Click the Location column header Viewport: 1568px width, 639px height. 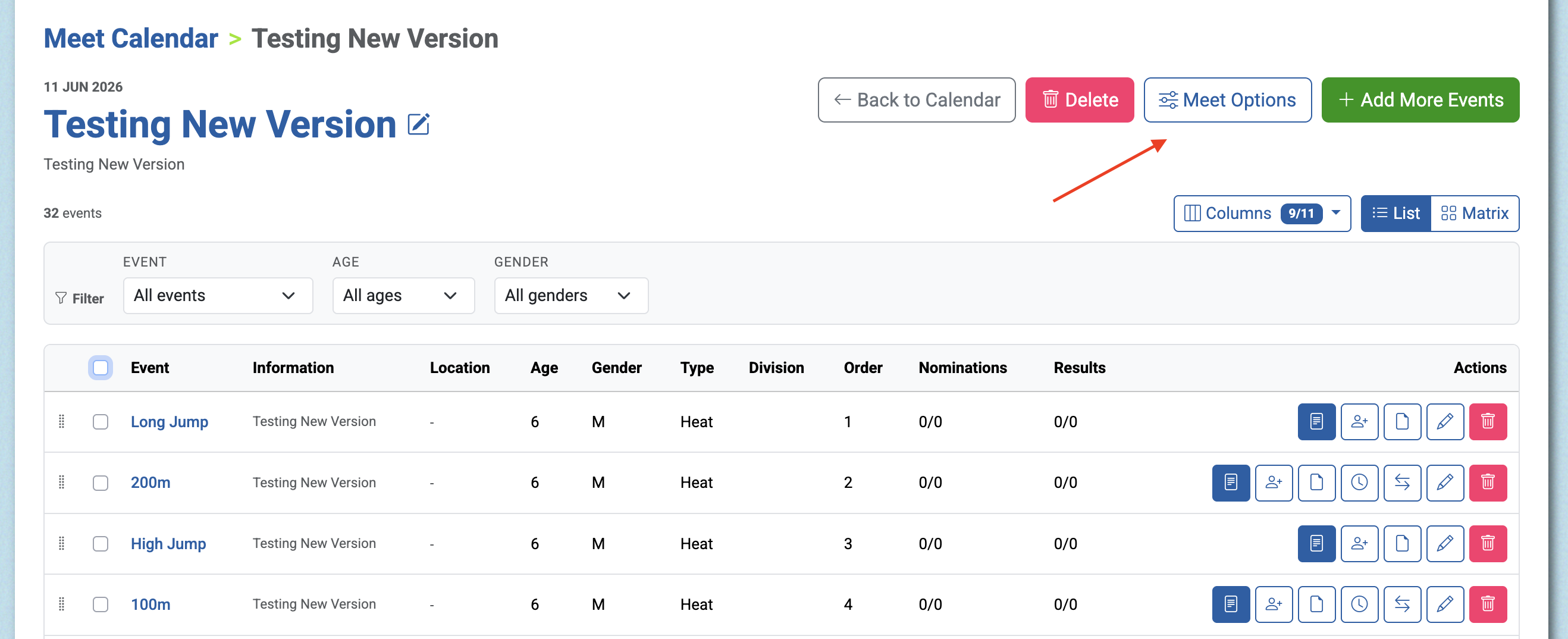coord(460,368)
